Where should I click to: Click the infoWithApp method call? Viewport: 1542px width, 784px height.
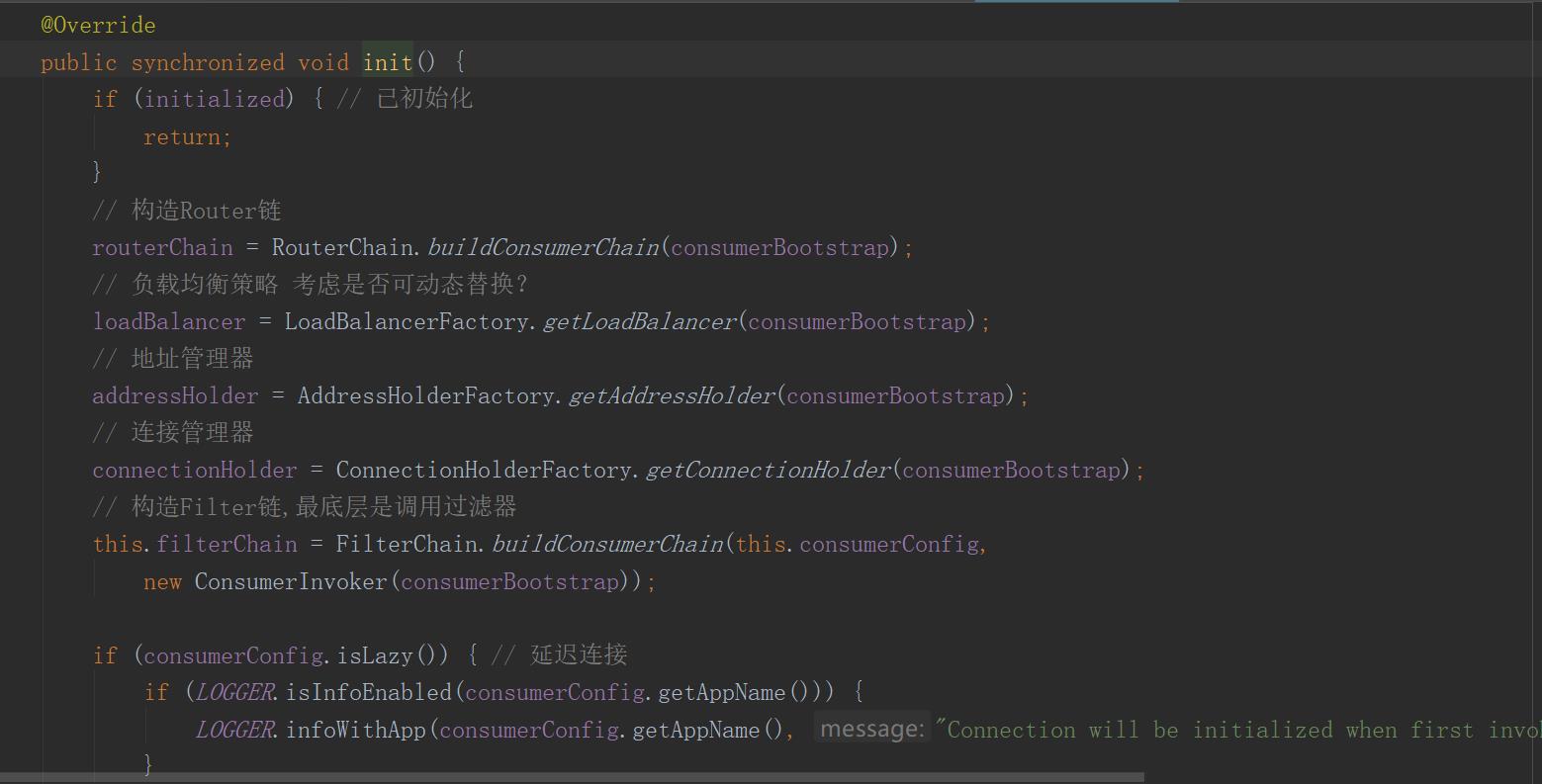coord(355,730)
